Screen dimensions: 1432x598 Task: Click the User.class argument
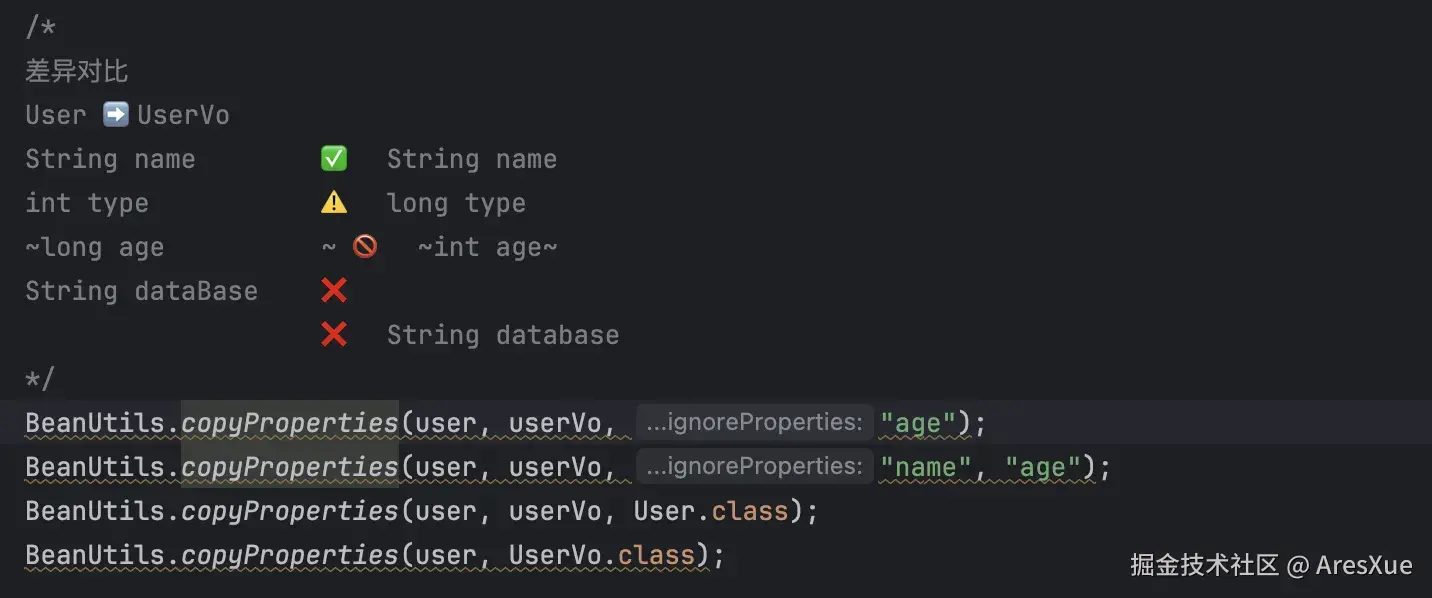[711, 511]
